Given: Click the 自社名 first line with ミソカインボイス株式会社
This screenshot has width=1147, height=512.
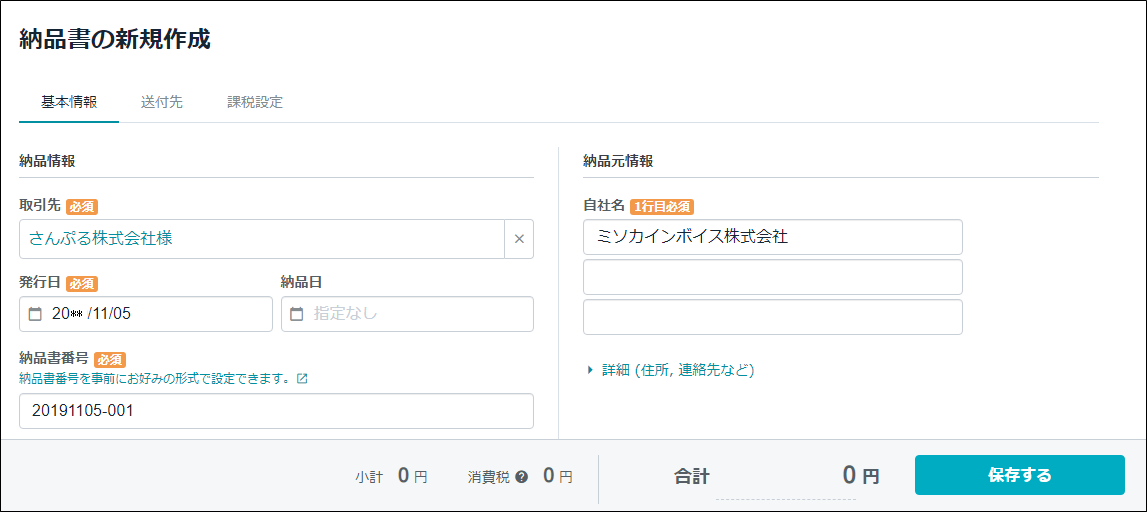Looking at the screenshot, I should tap(772, 237).
